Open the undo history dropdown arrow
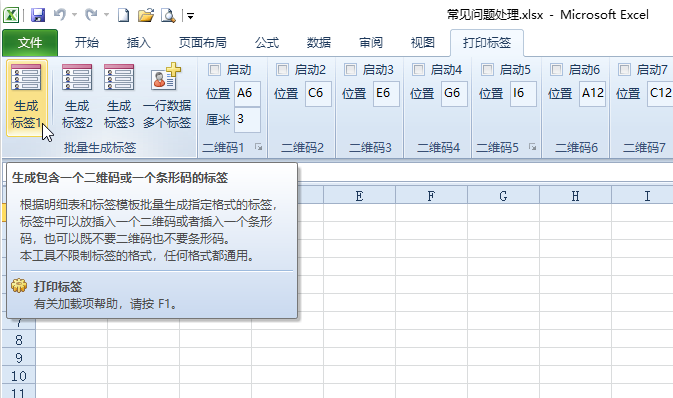This screenshot has width=673, height=398. [74, 15]
